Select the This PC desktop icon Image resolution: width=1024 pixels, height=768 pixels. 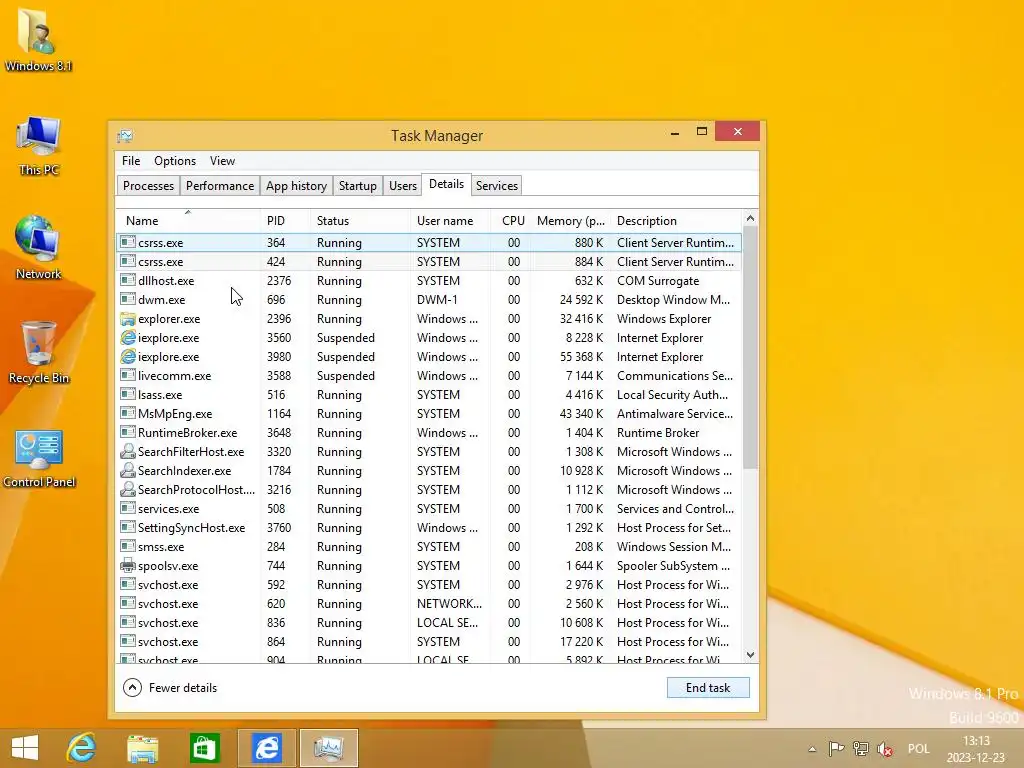[x=39, y=146]
